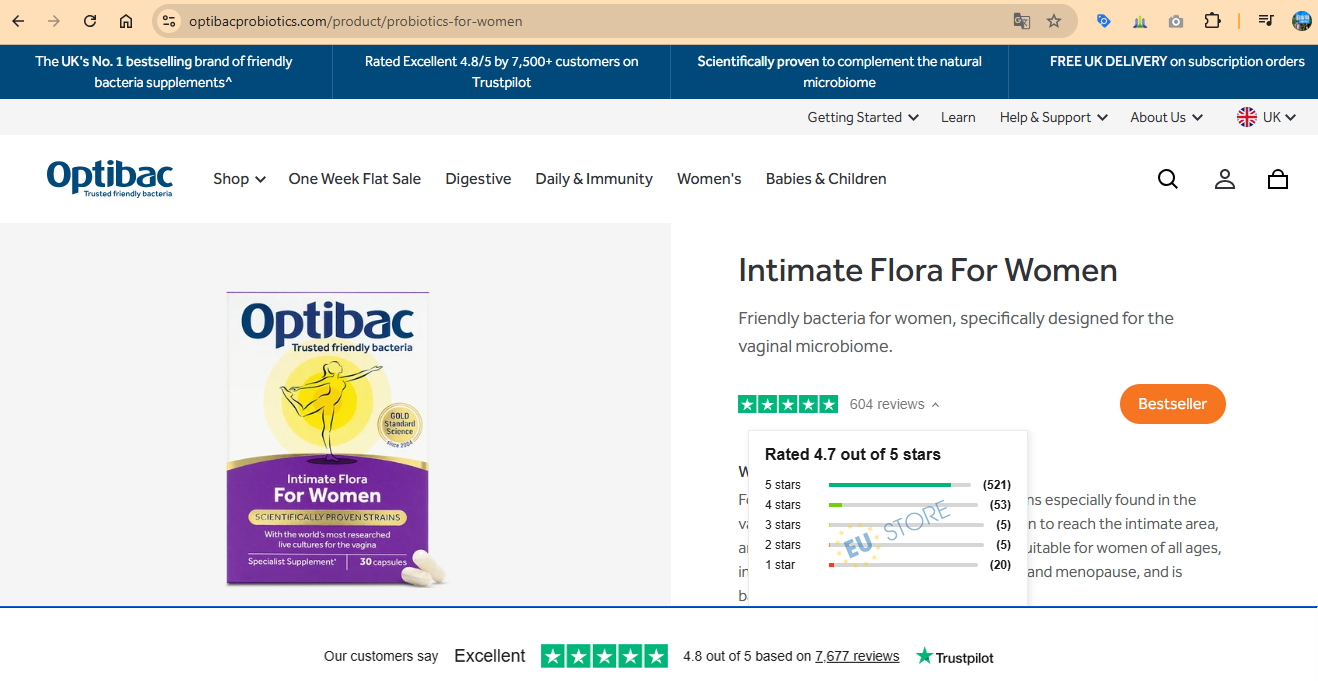Click the Trustpilot logo in footer bar
Image resolution: width=1318 pixels, height=681 pixels.
pyautogui.click(x=955, y=656)
